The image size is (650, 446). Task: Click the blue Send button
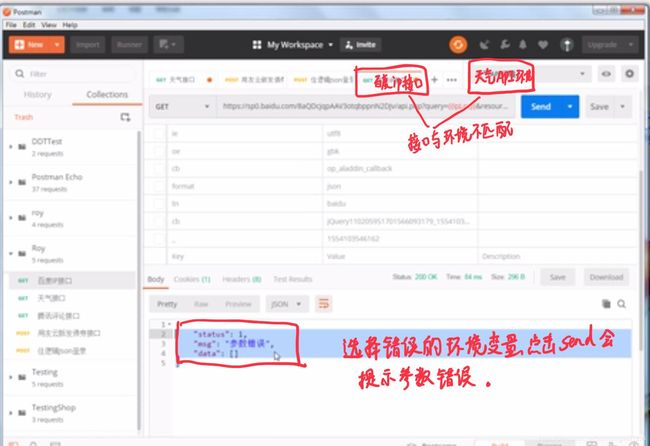pyautogui.click(x=541, y=107)
